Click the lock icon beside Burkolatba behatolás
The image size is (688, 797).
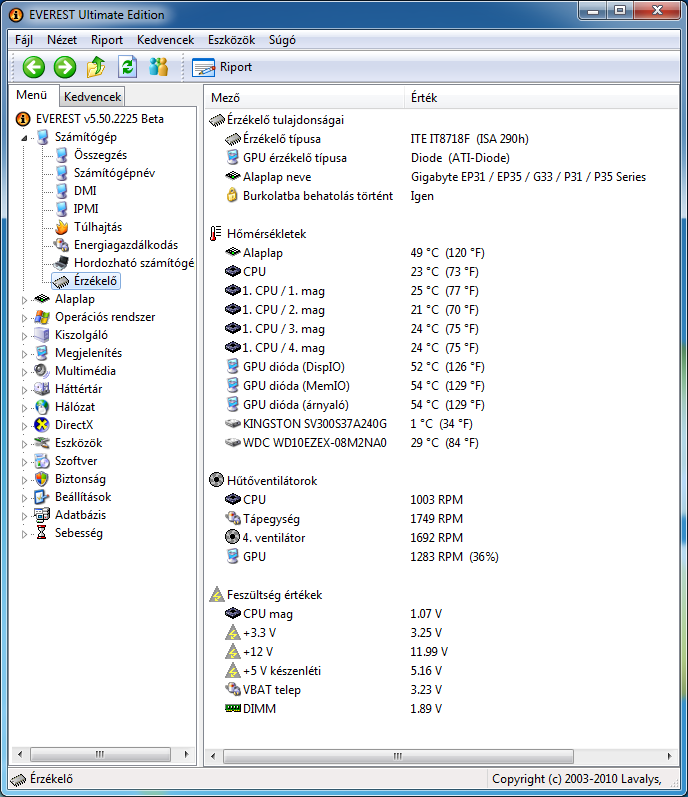232,195
